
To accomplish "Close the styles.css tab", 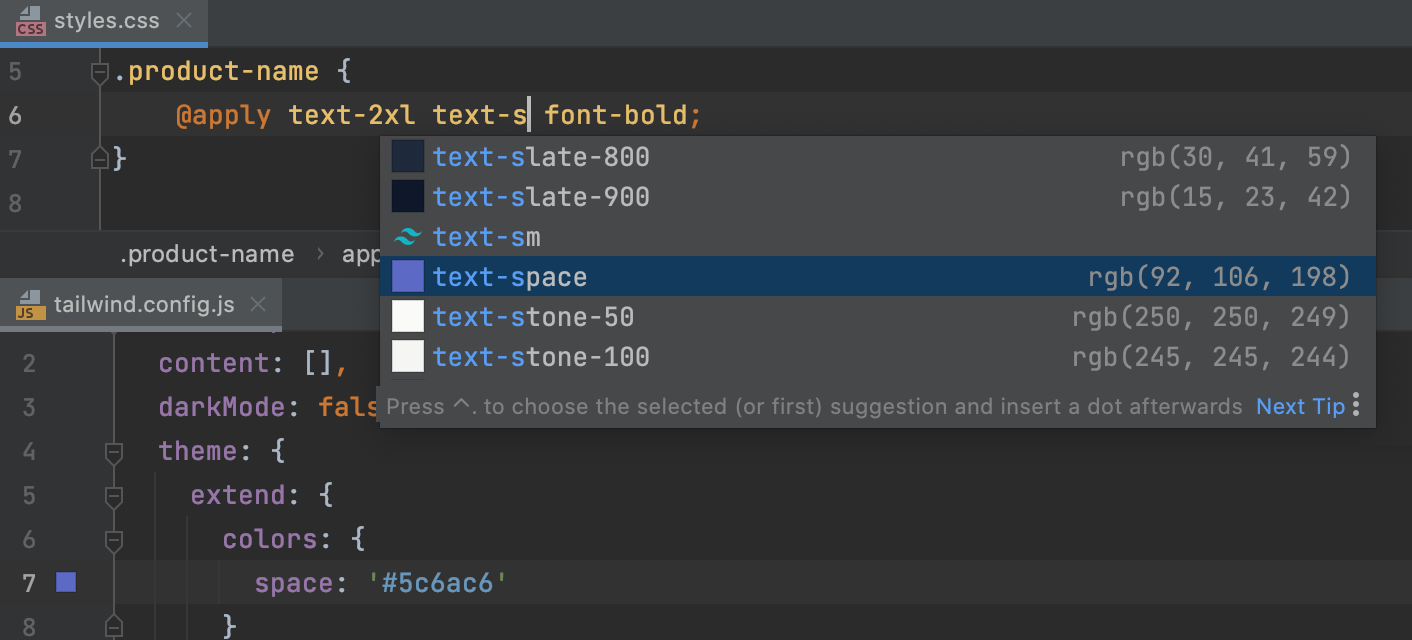I will pos(183,18).
